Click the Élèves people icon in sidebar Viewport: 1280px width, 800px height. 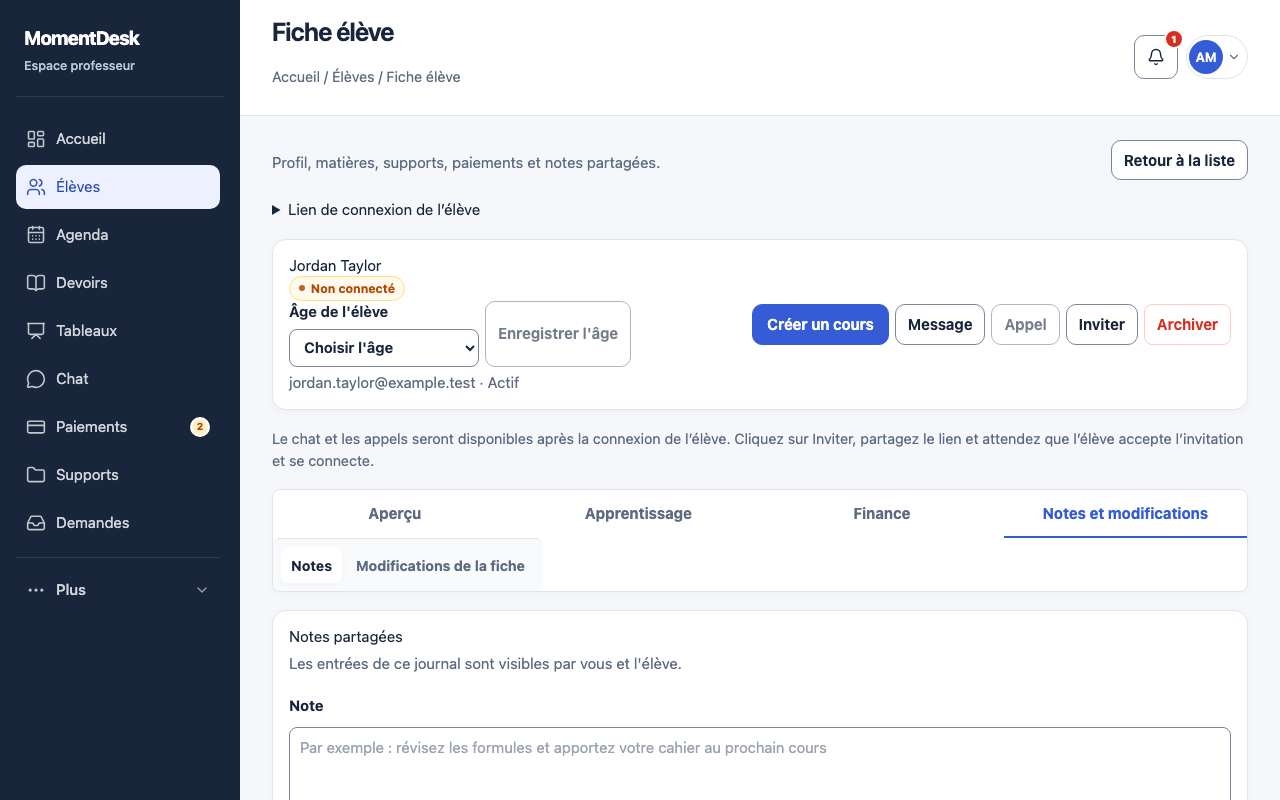[x=36, y=187]
